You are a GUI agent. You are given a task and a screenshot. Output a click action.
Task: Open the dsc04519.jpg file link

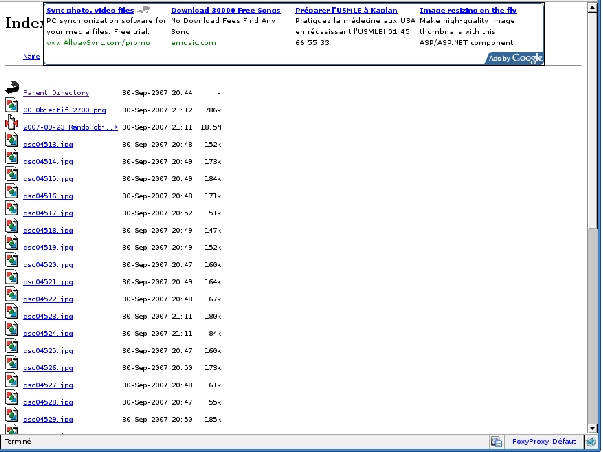tap(48, 248)
